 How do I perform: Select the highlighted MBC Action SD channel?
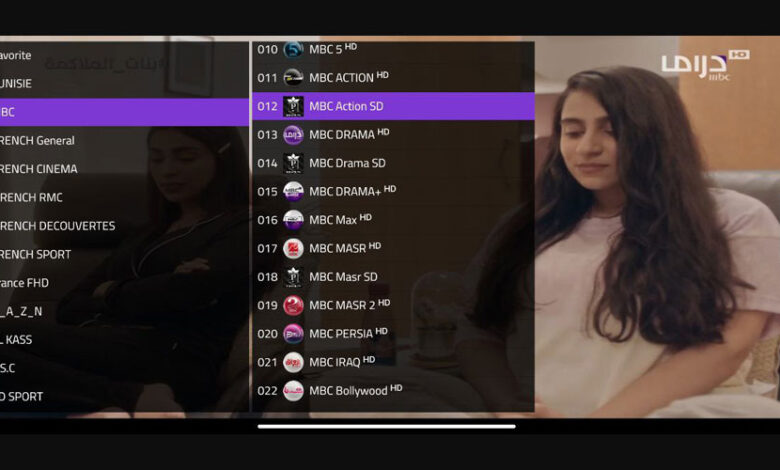(393, 106)
